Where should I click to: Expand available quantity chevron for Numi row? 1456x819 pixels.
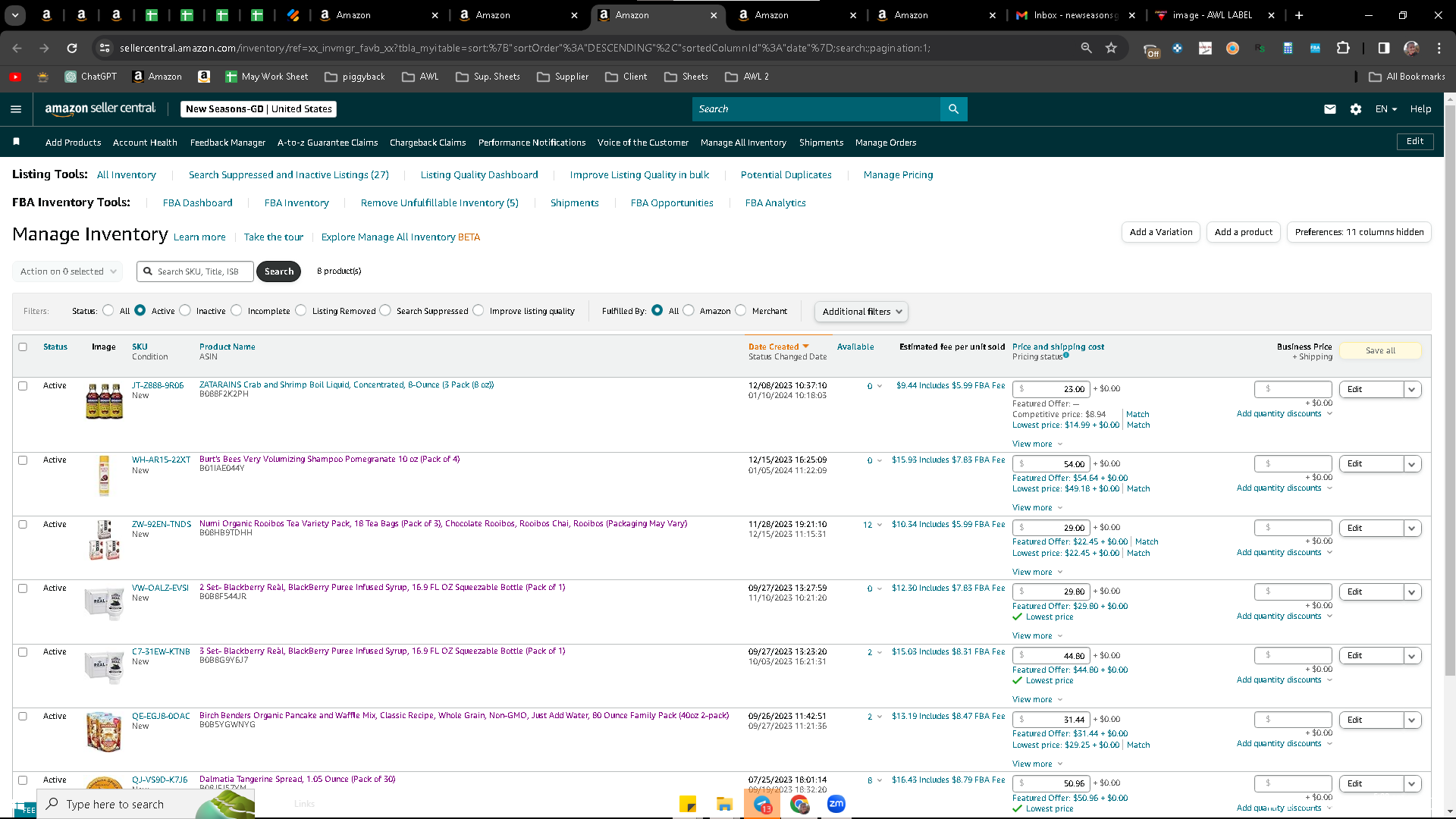880,525
